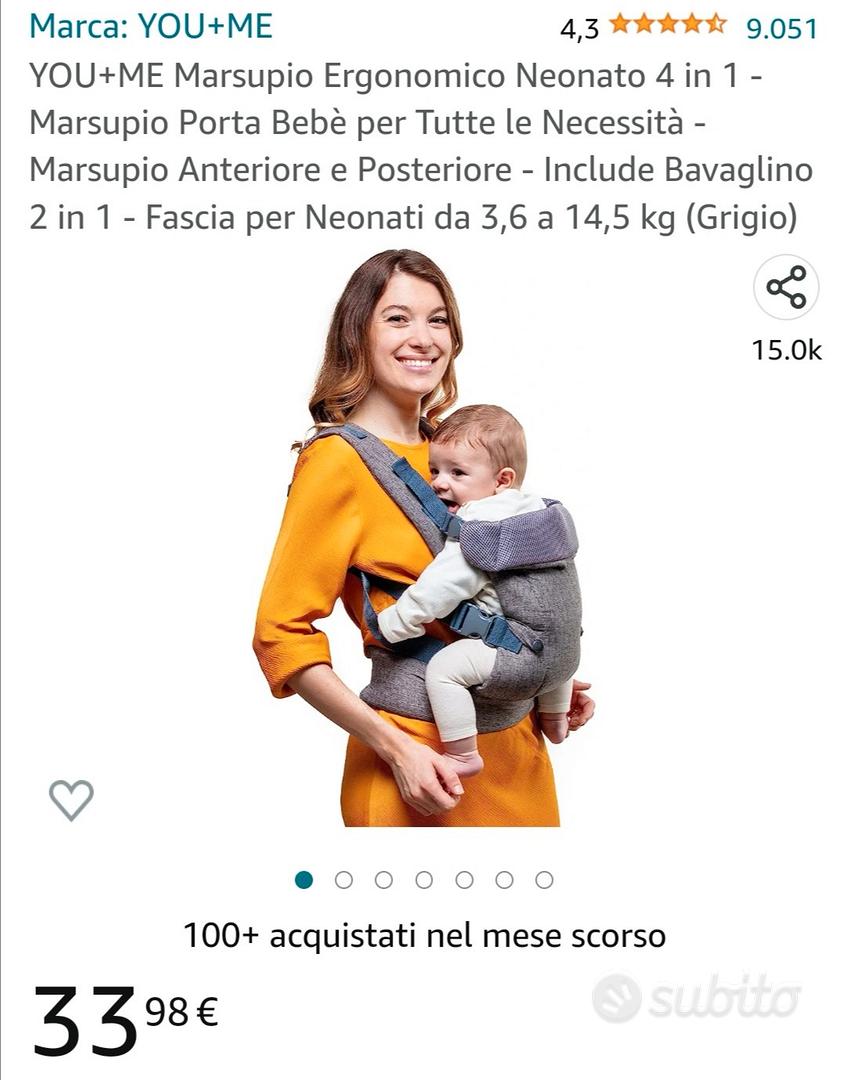
Task: Tap the Subito watermark logo
Action: click(x=697, y=997)
